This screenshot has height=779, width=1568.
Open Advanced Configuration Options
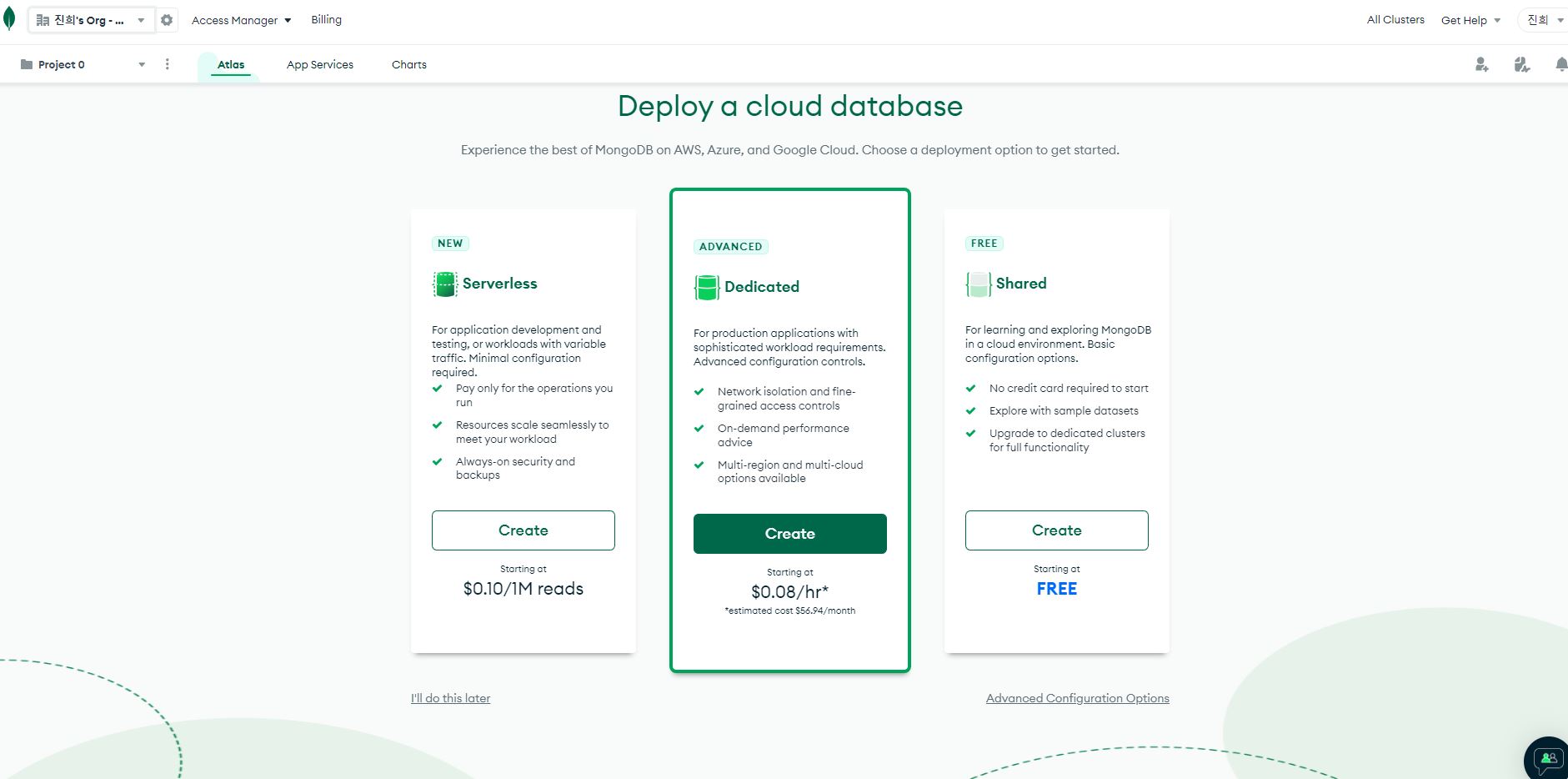click(1078, 698)
